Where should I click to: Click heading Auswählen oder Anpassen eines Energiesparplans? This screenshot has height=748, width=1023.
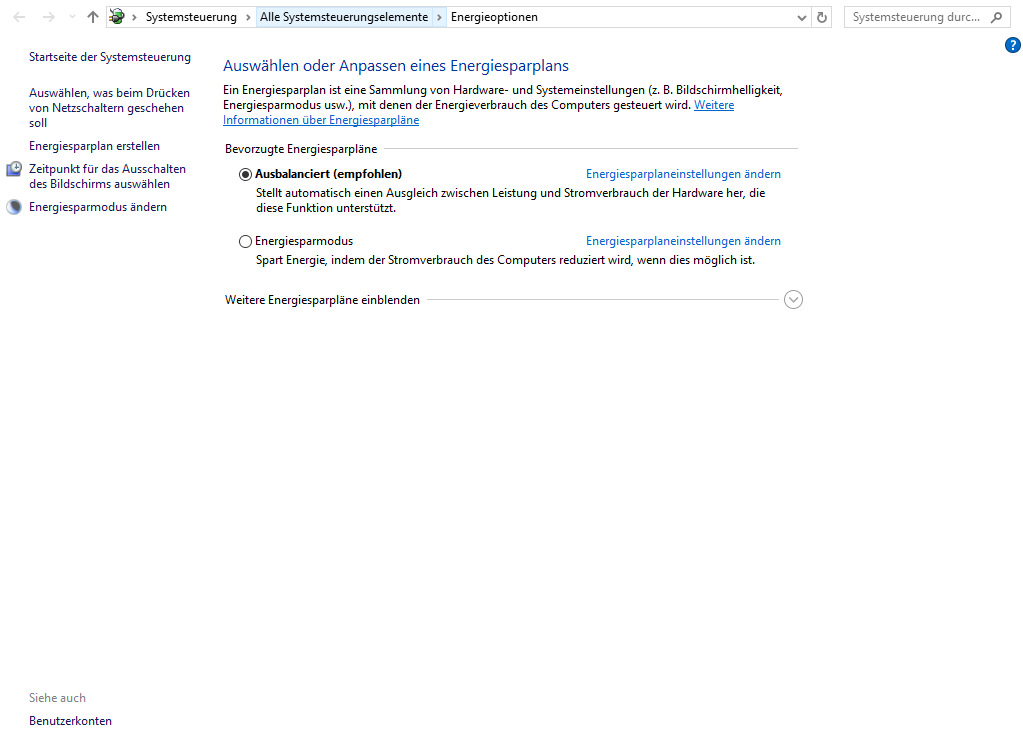(x=396, y=65)
